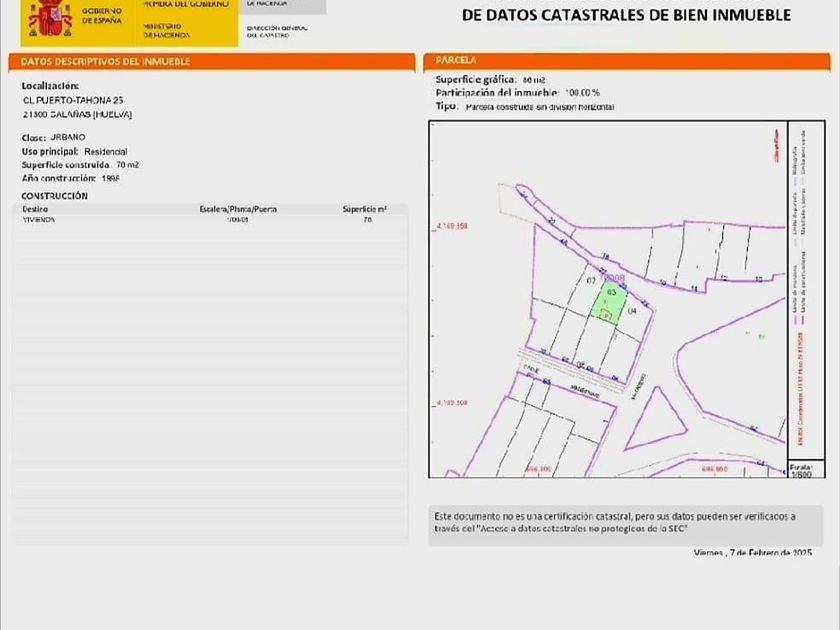The image size is (840, 630).
Task: Click the address 'CL PUERTO-TAHONA 25'
Action: pos(73,100)
